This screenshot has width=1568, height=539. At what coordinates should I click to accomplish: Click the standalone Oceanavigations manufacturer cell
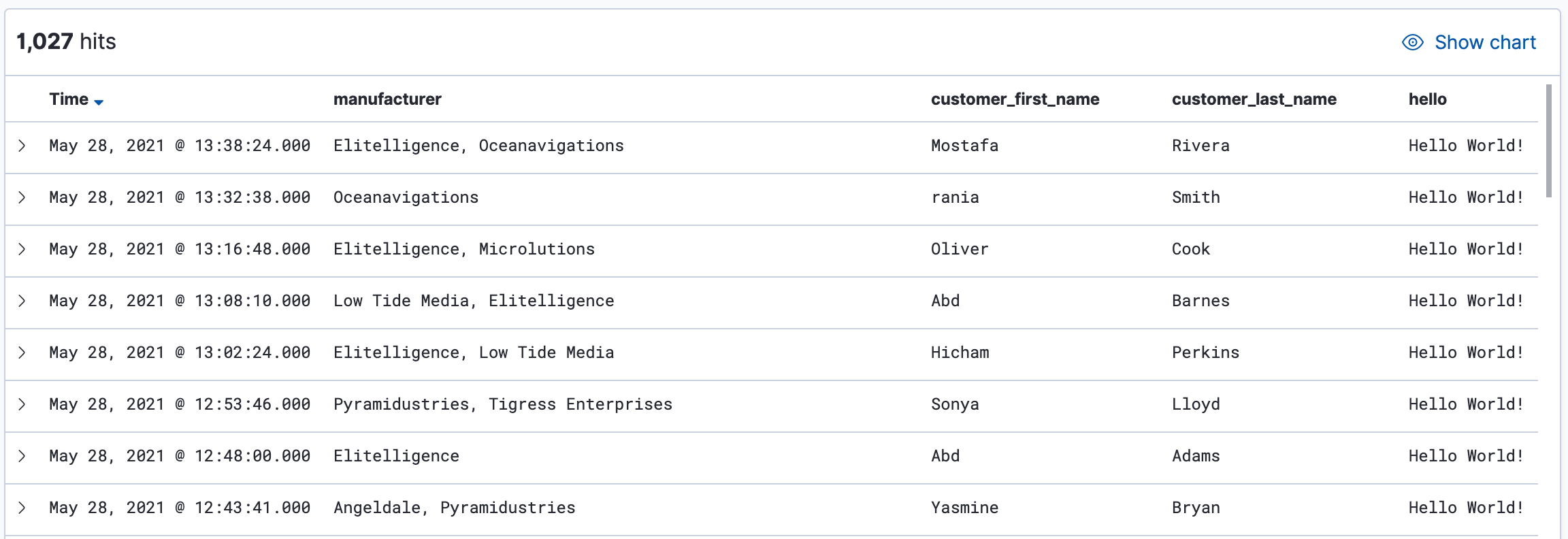point(406,197)
